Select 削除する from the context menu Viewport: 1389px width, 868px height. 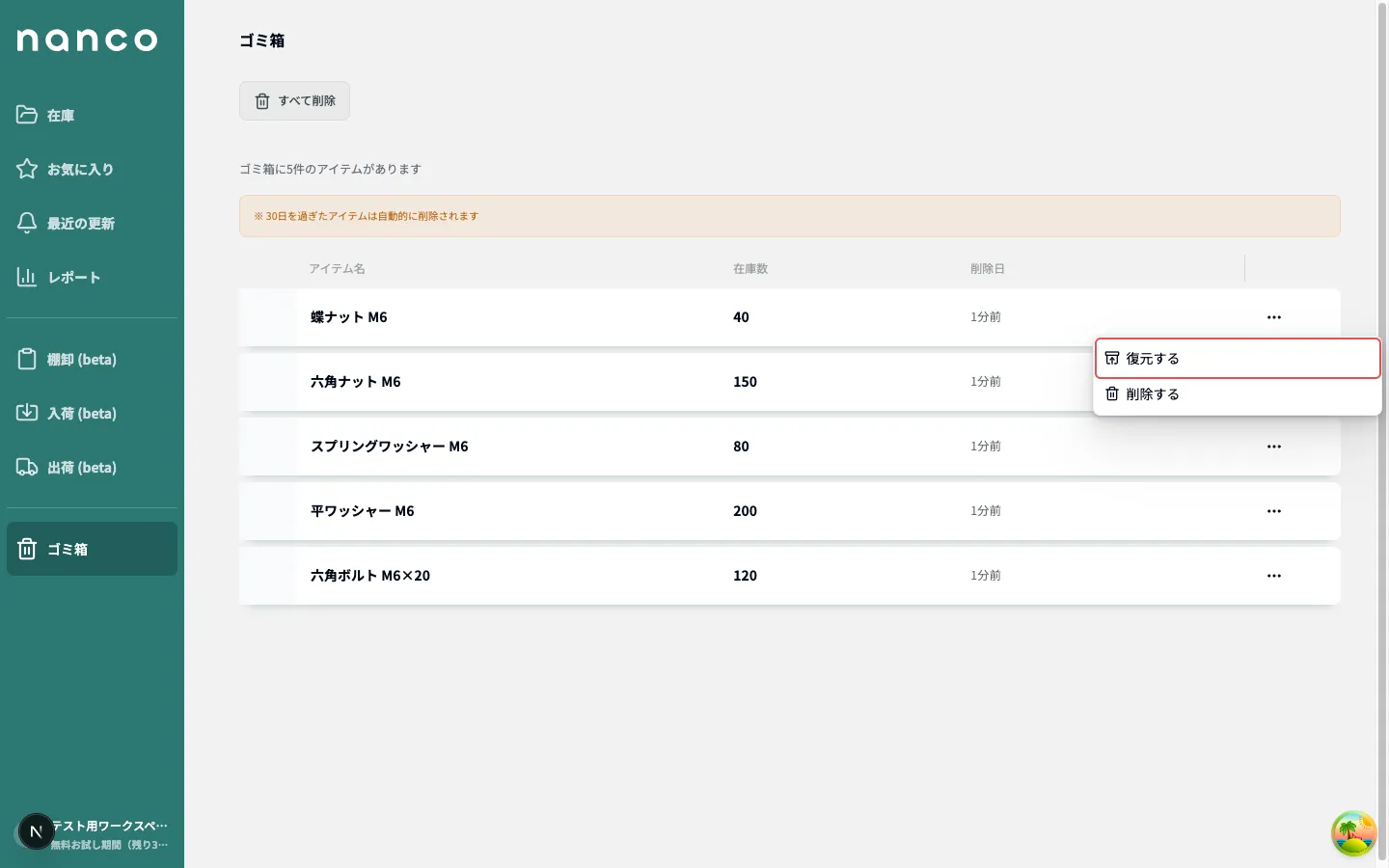(x=1238, y=394)
